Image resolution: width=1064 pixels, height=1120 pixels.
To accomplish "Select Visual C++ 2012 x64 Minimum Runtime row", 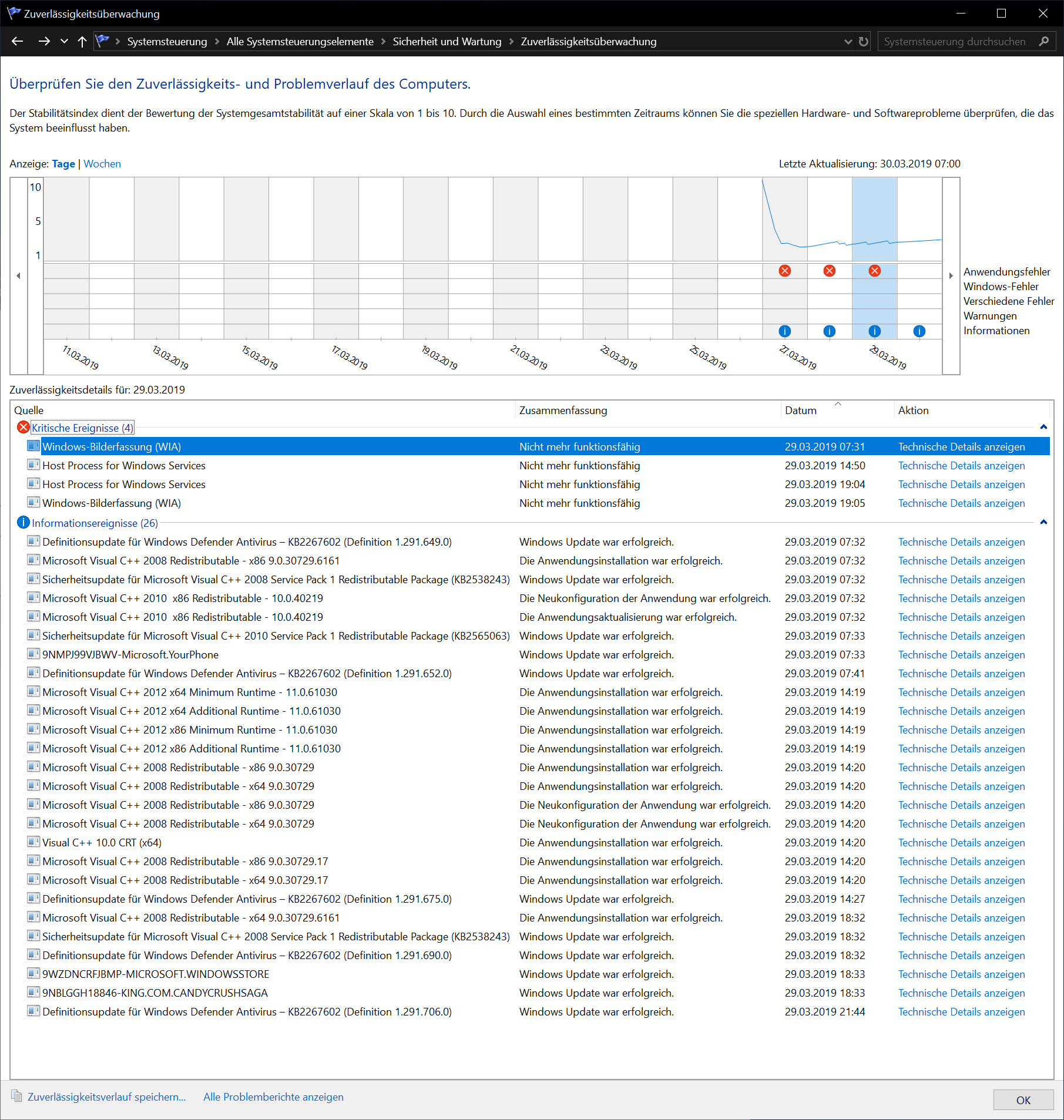I will pyautogui.click(x=538, y=692).
